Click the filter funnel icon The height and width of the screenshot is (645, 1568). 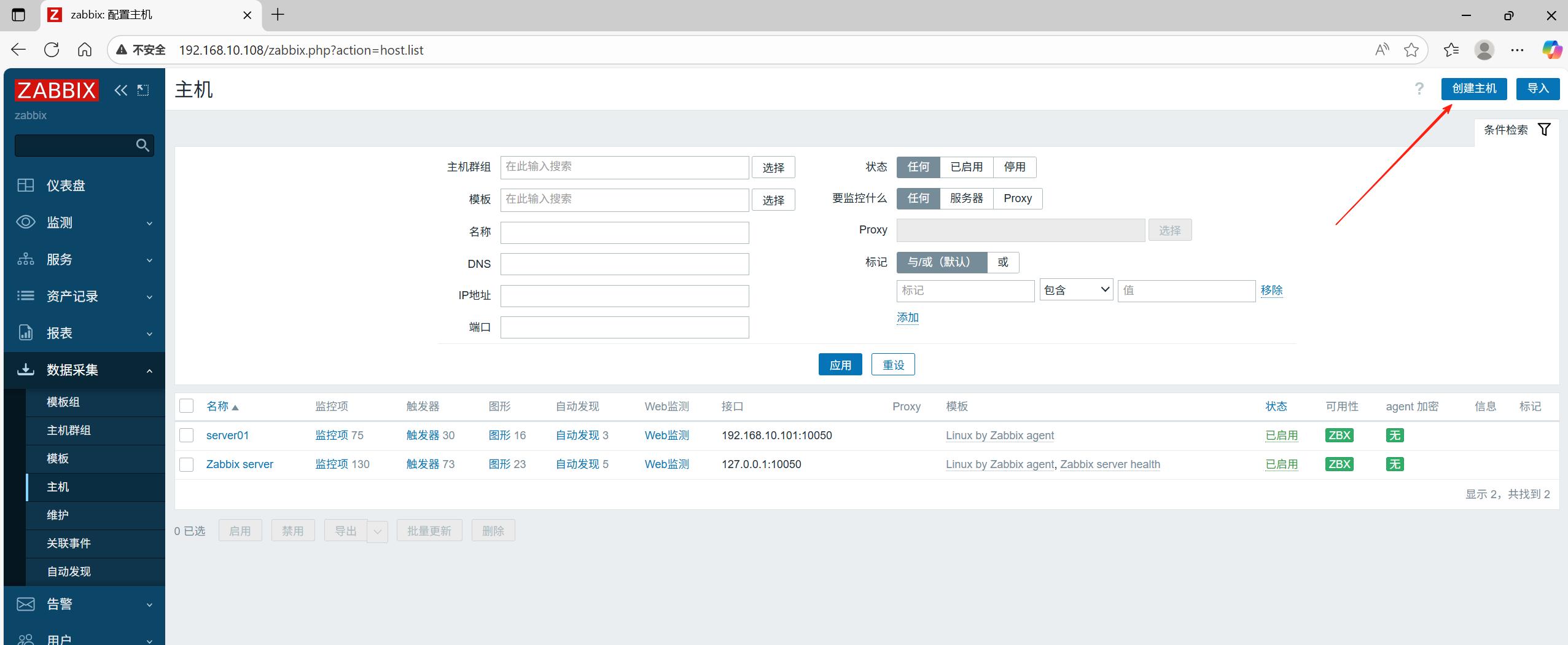pos(1544,130)
